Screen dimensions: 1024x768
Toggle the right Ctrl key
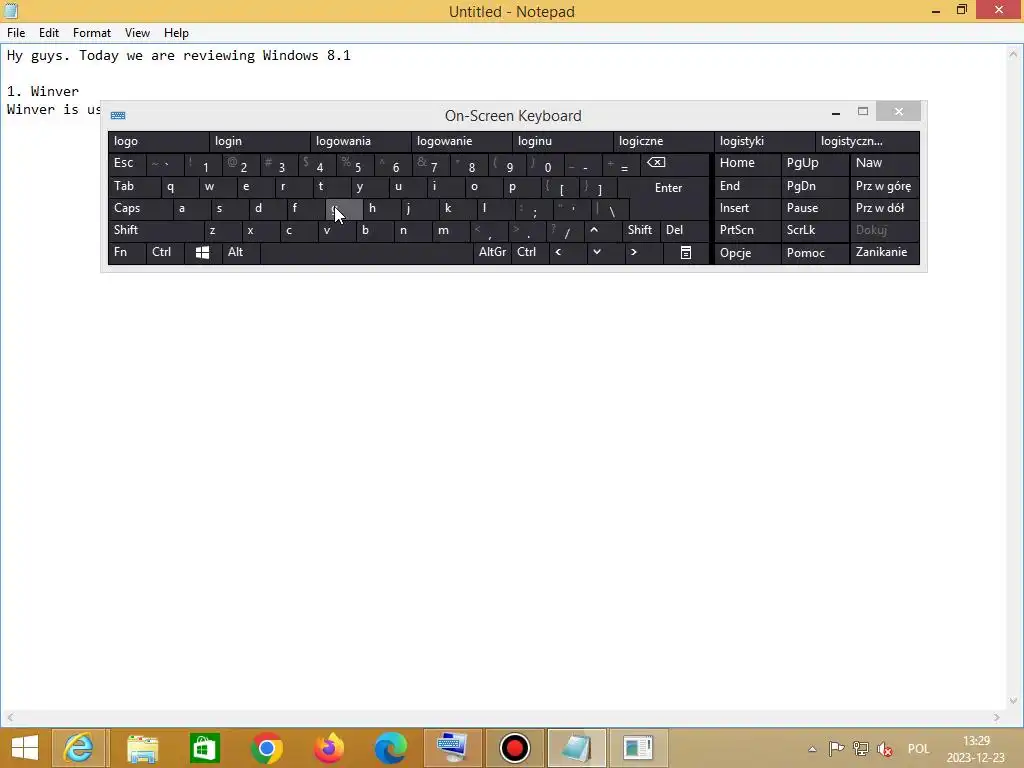pos(530,252)
